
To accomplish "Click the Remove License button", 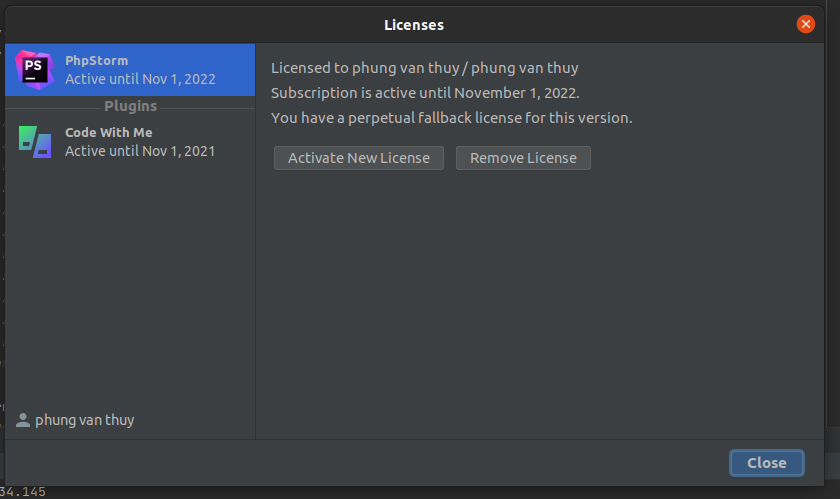I will coord(523,158).
